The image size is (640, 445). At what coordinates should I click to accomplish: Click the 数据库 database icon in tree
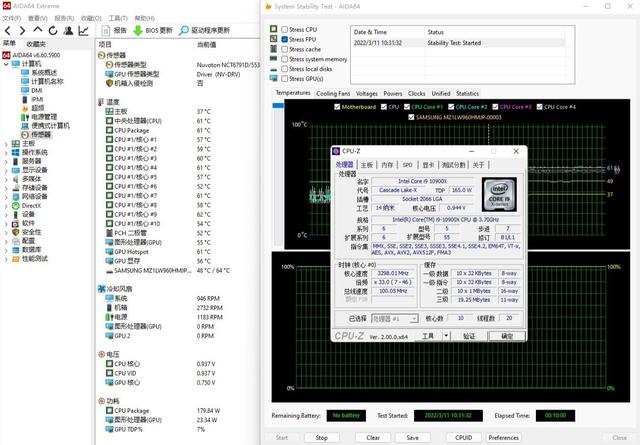point(16,250)
